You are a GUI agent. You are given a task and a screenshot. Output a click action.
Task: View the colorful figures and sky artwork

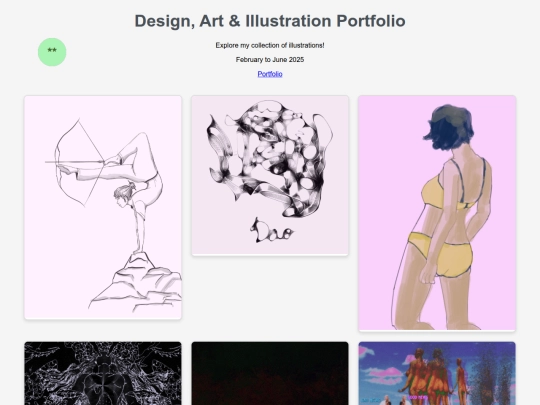pos(437,373)
